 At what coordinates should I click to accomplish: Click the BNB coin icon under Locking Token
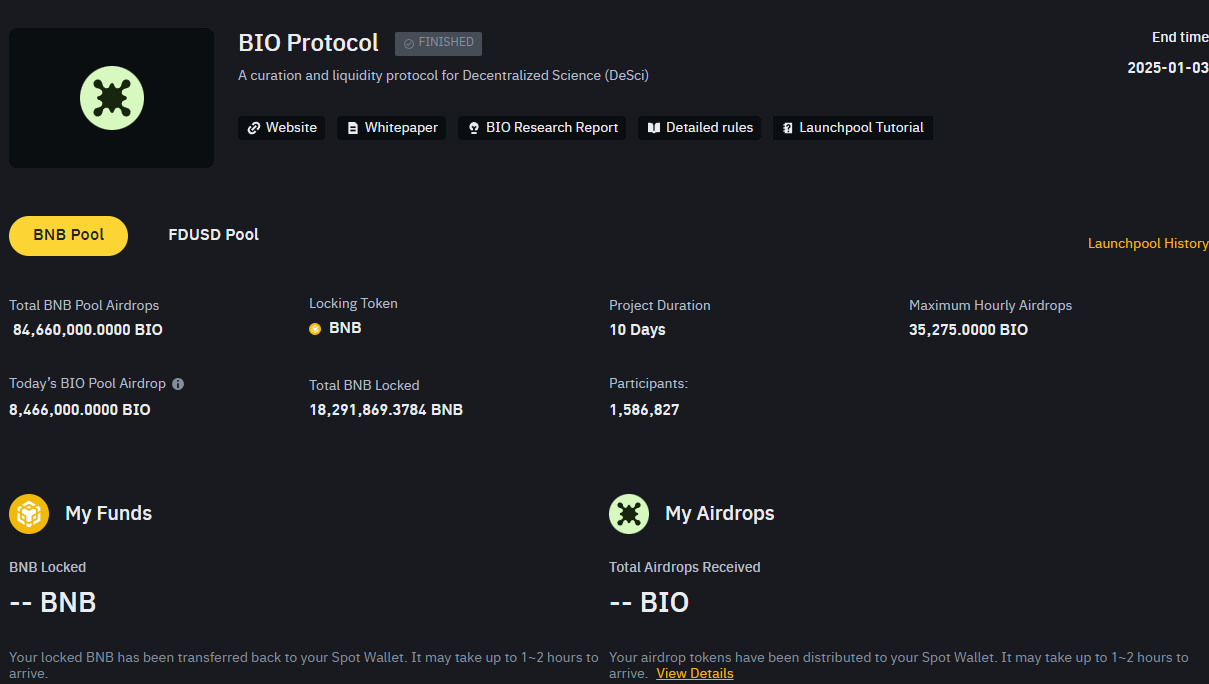click(x=315, y=329)
